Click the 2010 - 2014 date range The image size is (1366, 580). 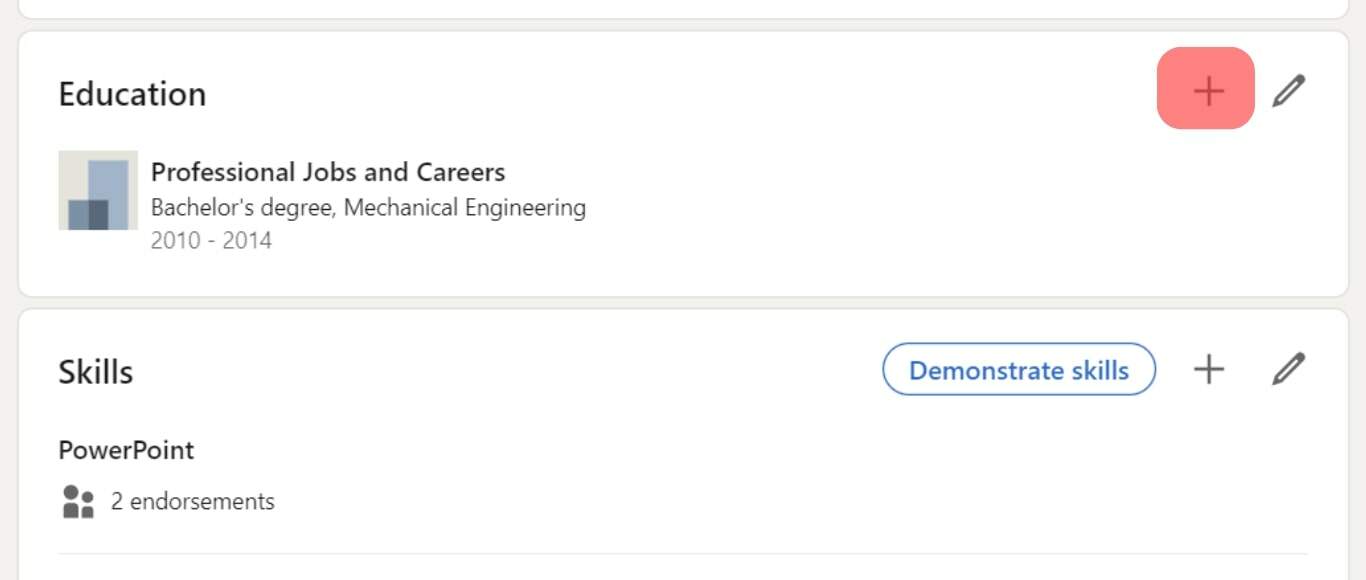211,240
